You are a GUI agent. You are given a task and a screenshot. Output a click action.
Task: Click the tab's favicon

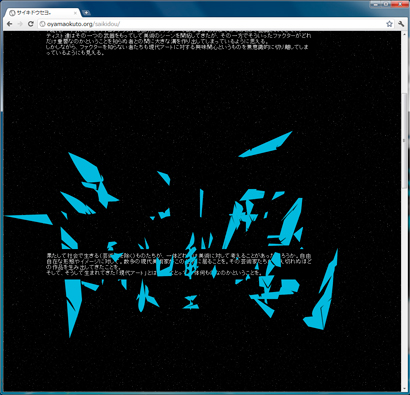tap(12, 13)
